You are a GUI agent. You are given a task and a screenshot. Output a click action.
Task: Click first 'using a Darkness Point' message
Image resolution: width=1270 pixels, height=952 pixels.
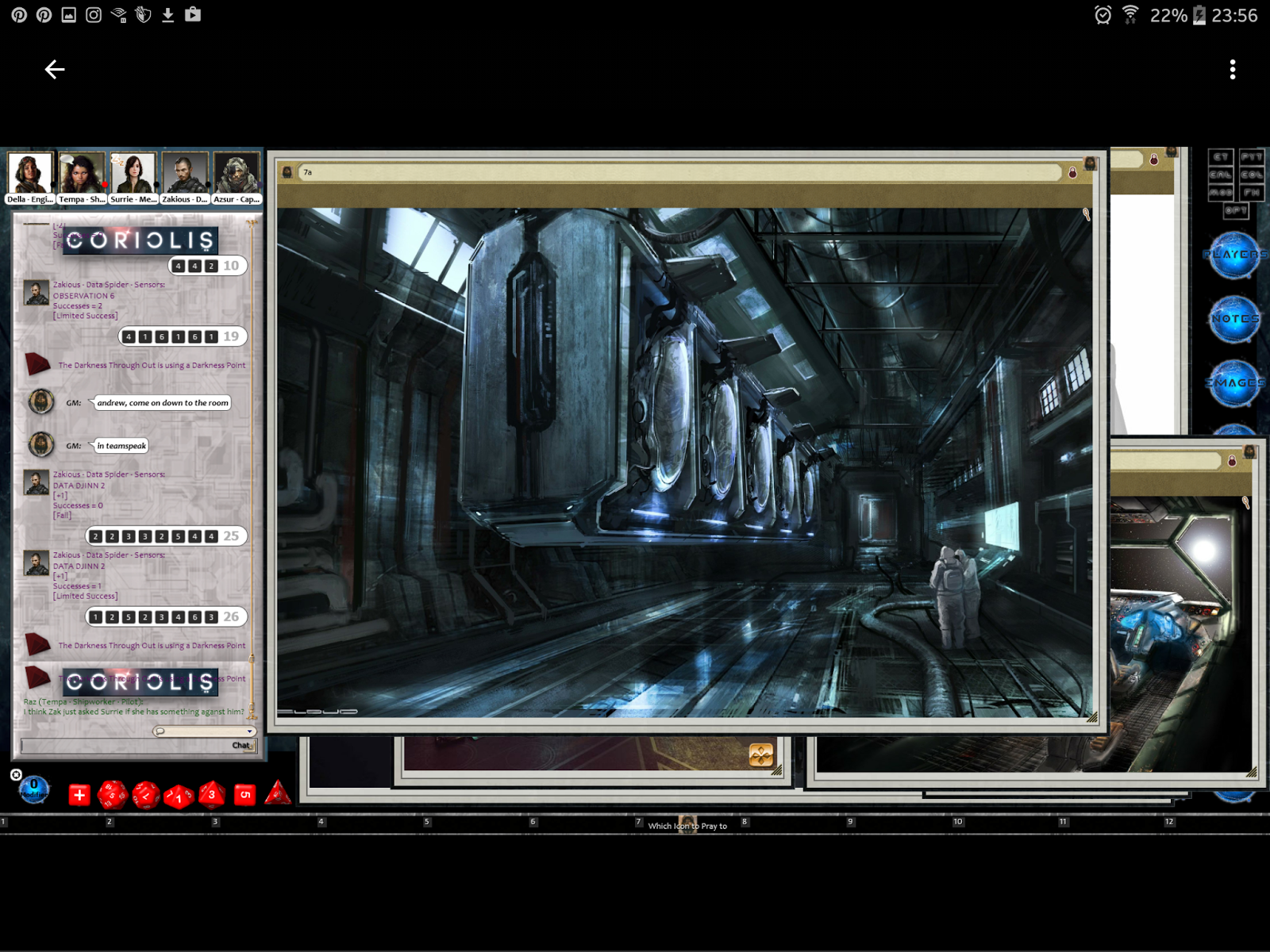(x=152, y=366)
